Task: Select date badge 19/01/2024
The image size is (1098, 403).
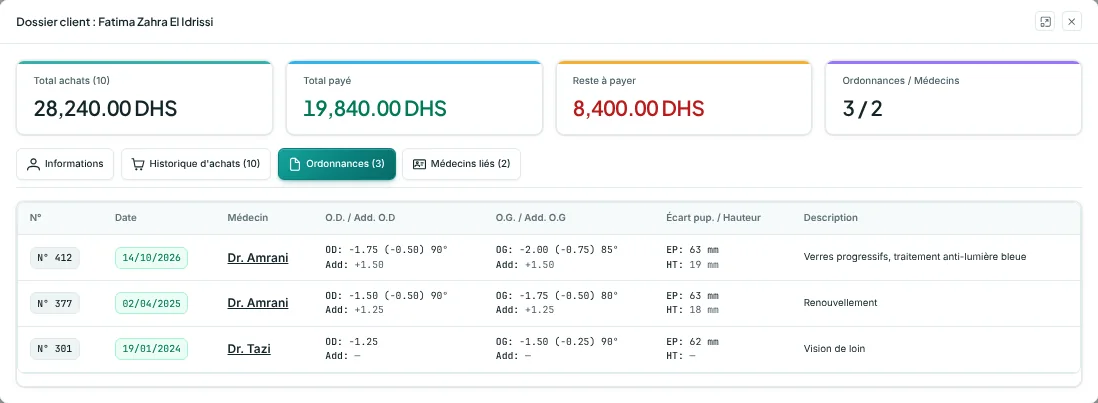Action: (x=151, y=348)
